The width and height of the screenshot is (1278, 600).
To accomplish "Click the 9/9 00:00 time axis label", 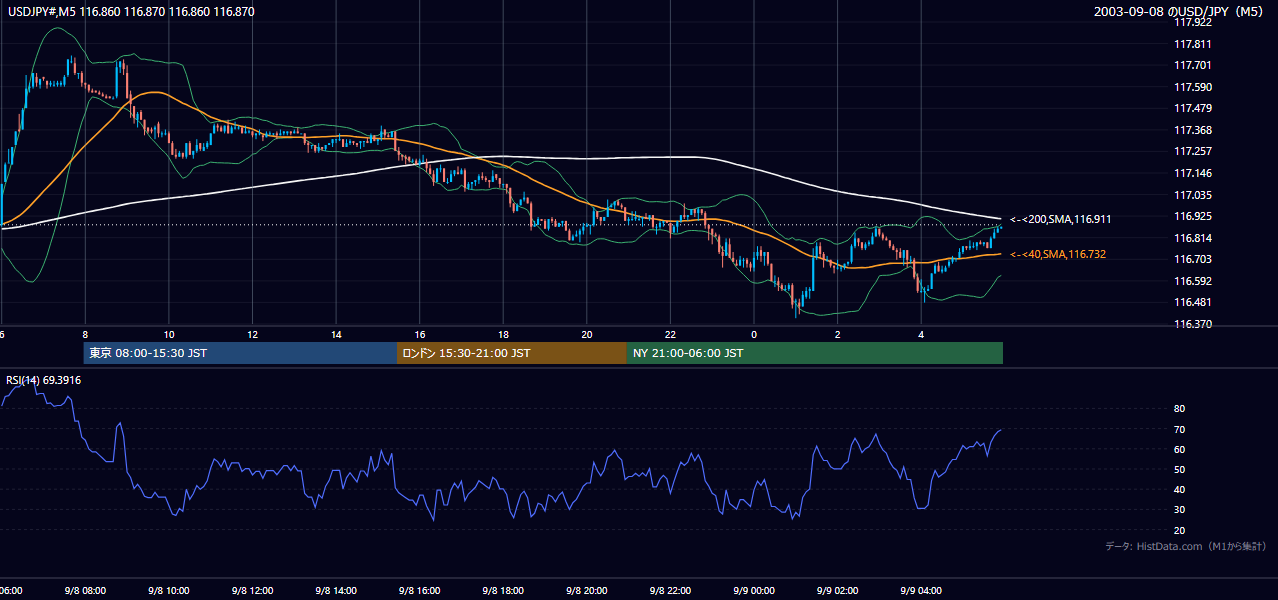I will pyautogui.click(x=754, y=591).
